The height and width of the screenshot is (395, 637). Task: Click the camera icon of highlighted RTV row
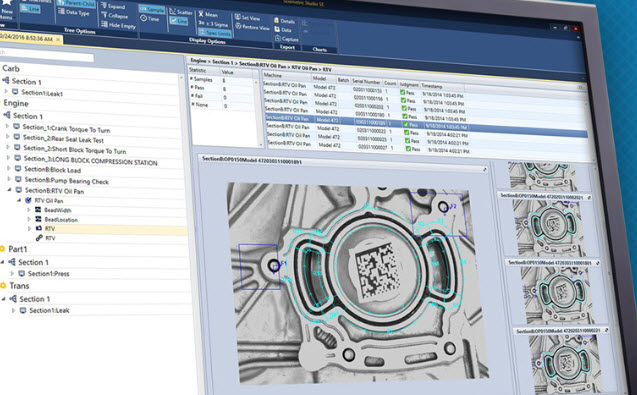click(39, 228)
